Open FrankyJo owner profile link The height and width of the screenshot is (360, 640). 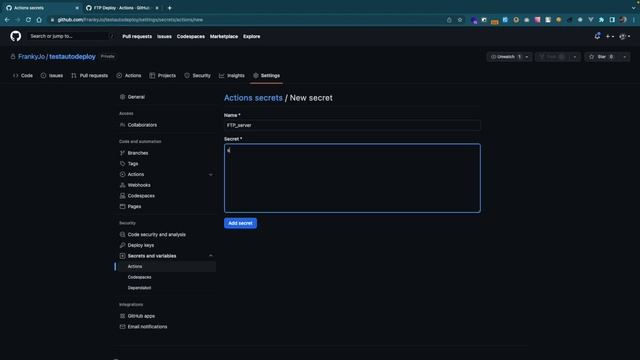click(31, 56)
